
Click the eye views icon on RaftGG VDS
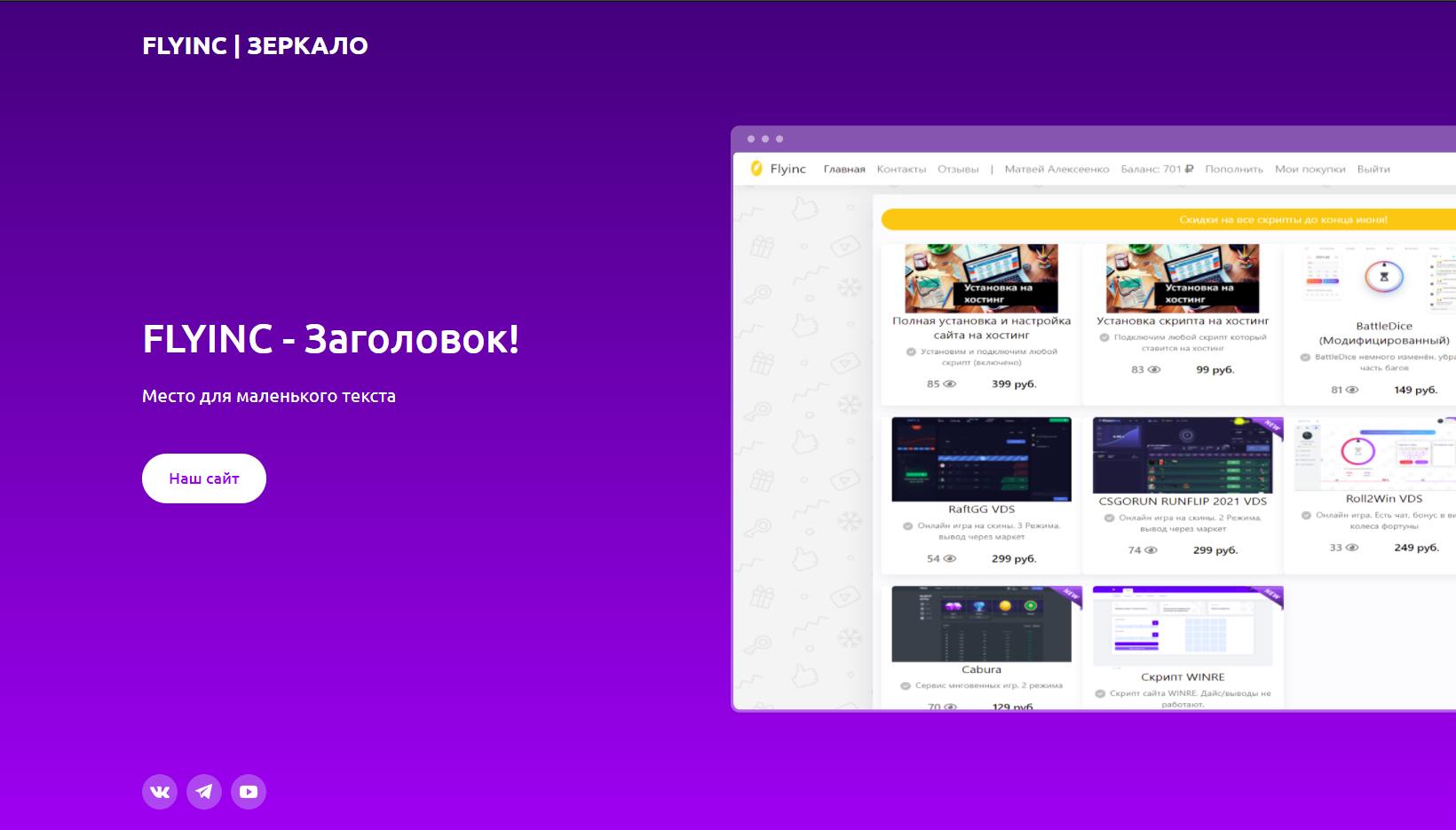[x=950, y=559]
